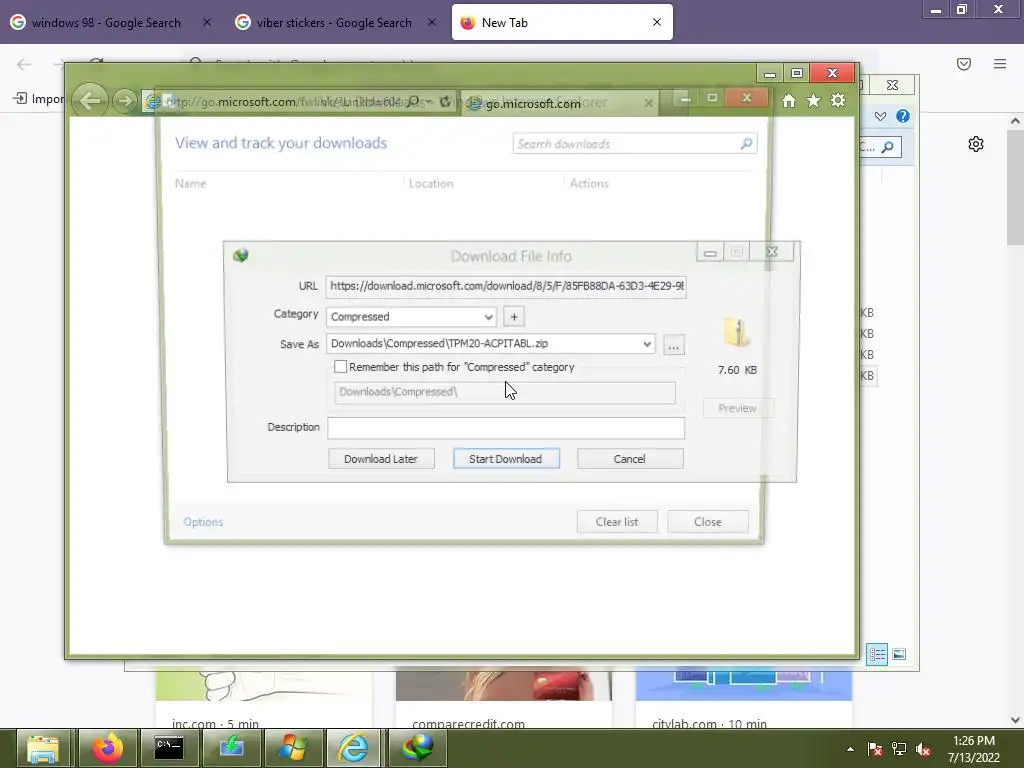Click help question mark in background window

click(903, 116)
